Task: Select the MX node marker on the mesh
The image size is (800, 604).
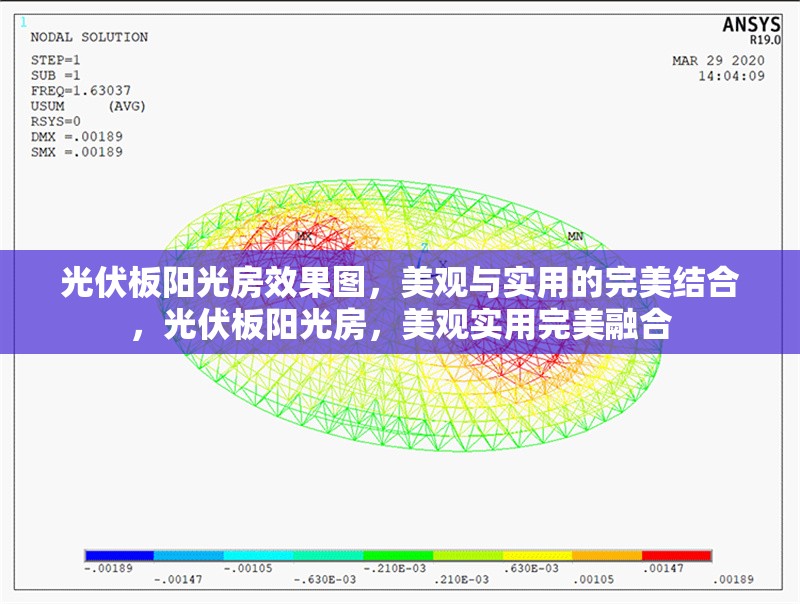Action: (302, 236)
